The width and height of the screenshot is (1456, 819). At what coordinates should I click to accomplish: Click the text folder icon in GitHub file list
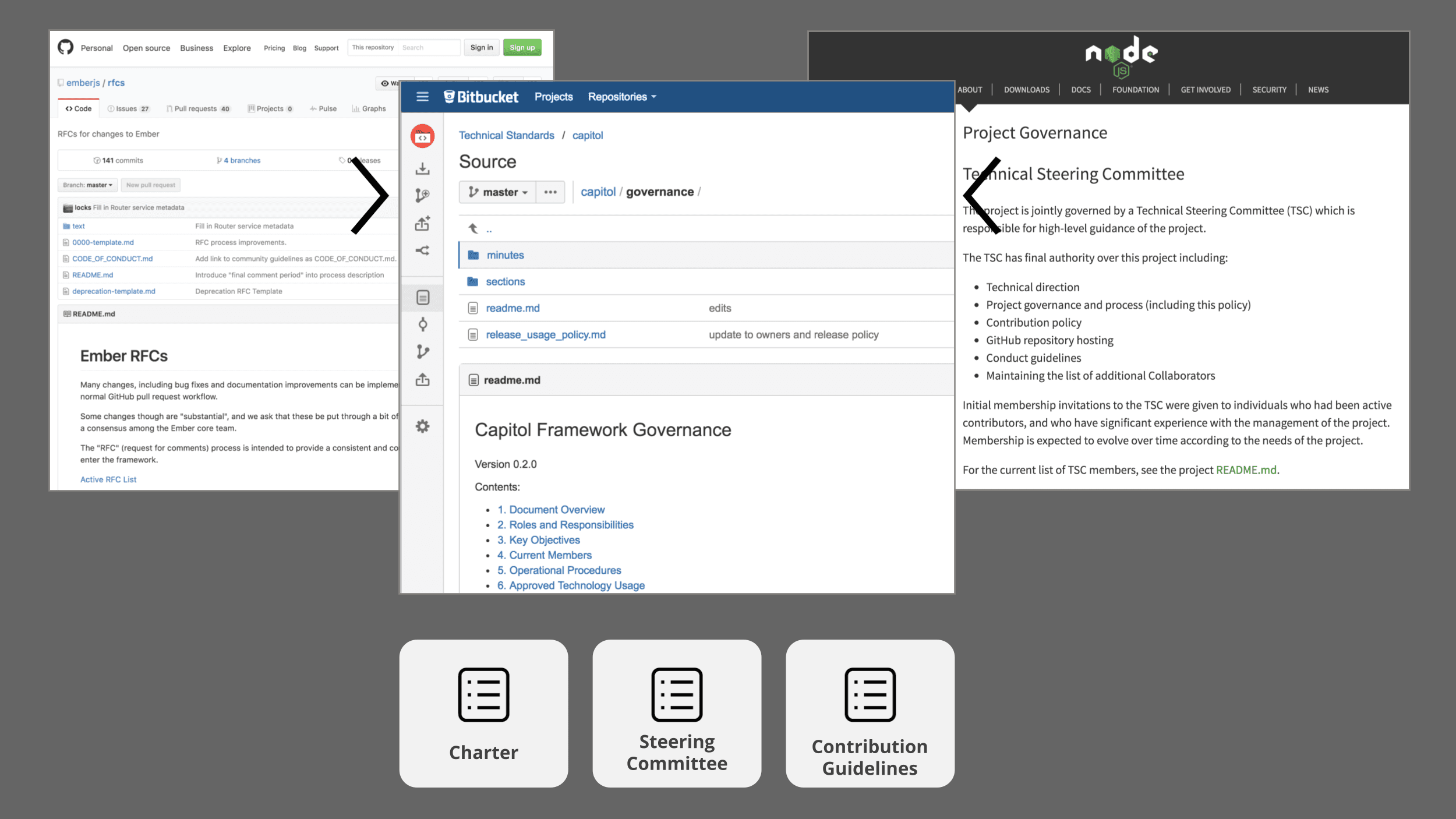click(66, 226)
